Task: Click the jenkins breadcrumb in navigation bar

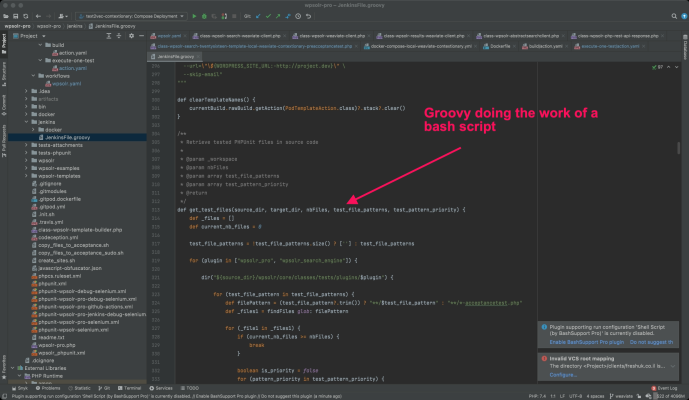Action: [74, 26]
